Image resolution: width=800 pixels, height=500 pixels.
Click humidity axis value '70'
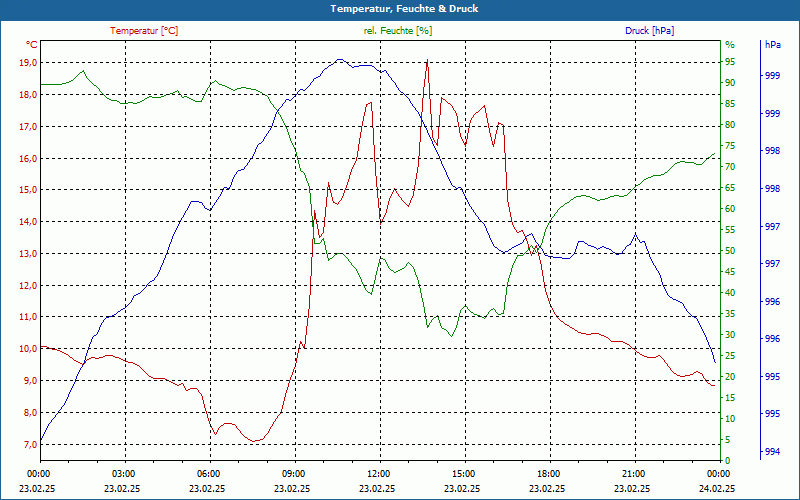[730, 167]
